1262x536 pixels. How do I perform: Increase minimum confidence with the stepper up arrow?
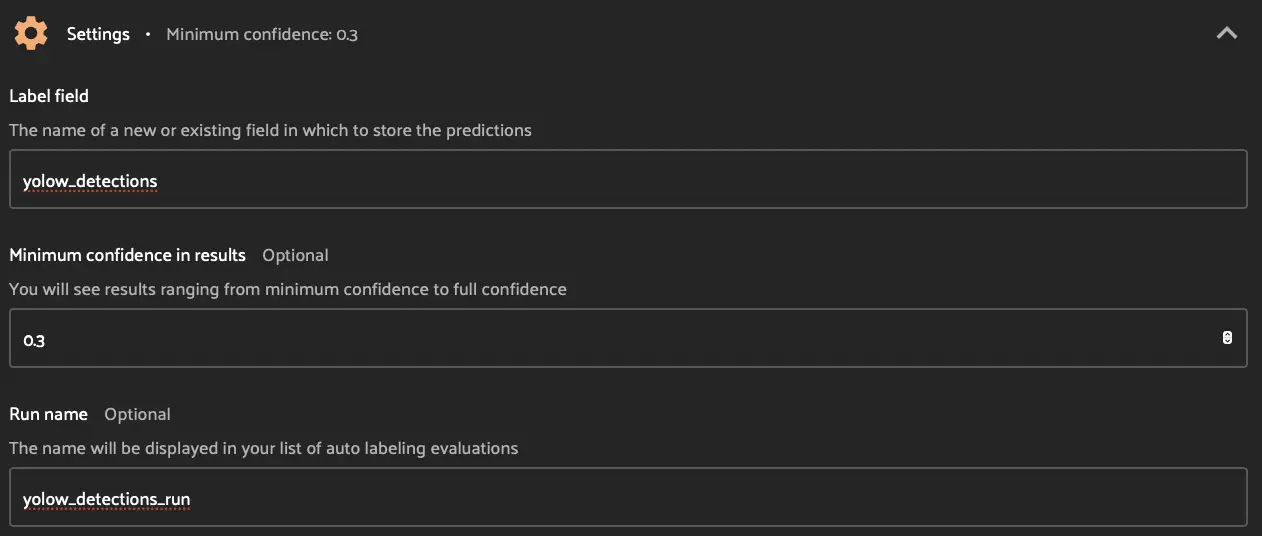pyautogui.click(x=1227, y=335)
